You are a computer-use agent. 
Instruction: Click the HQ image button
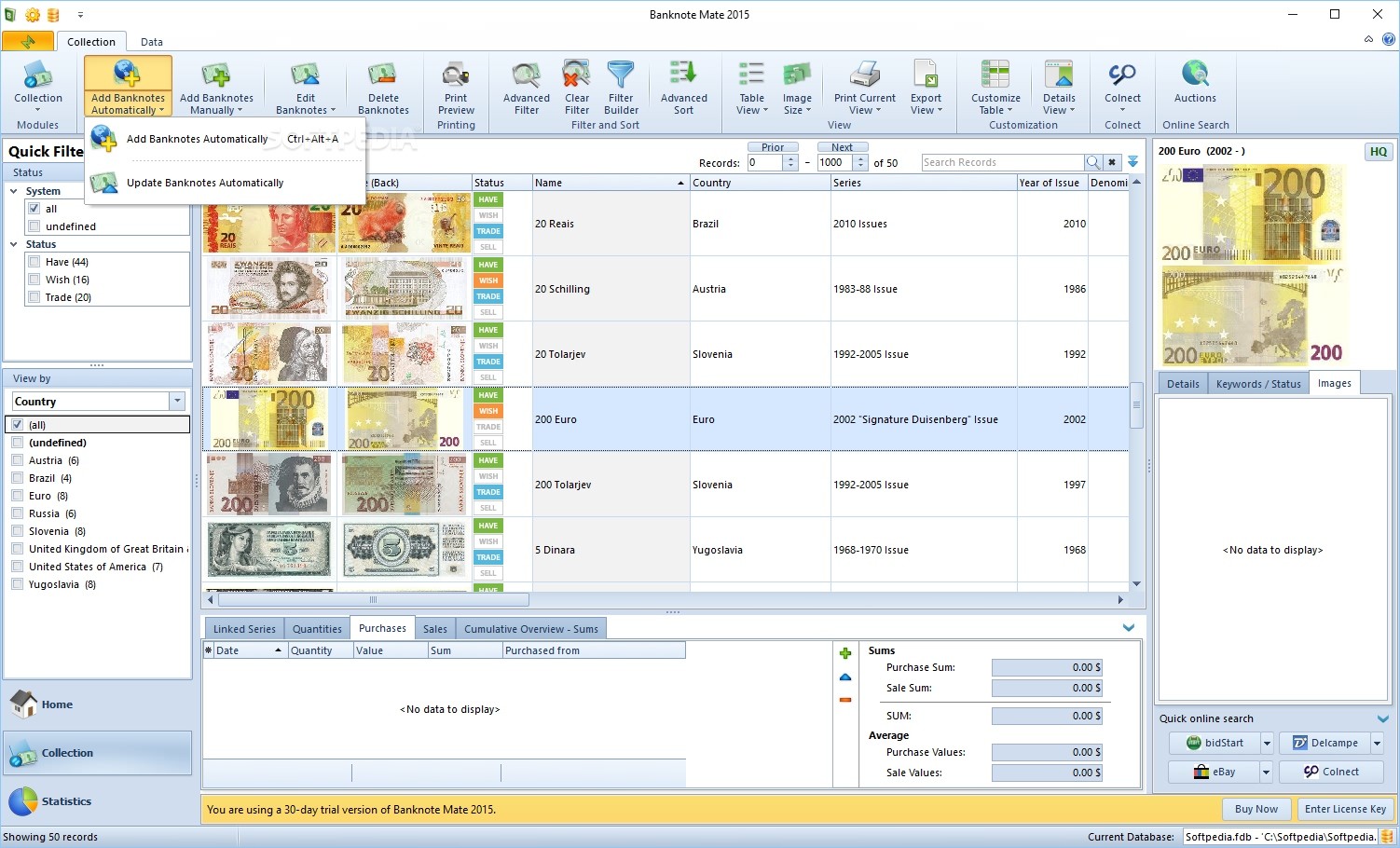tap(1378, 152)
